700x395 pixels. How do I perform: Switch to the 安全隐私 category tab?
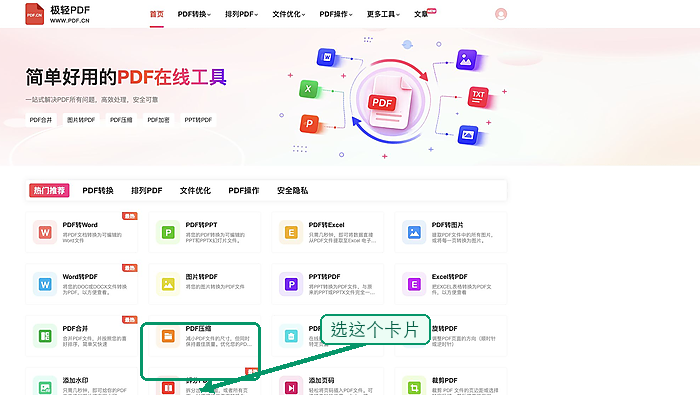pos(292,191)
